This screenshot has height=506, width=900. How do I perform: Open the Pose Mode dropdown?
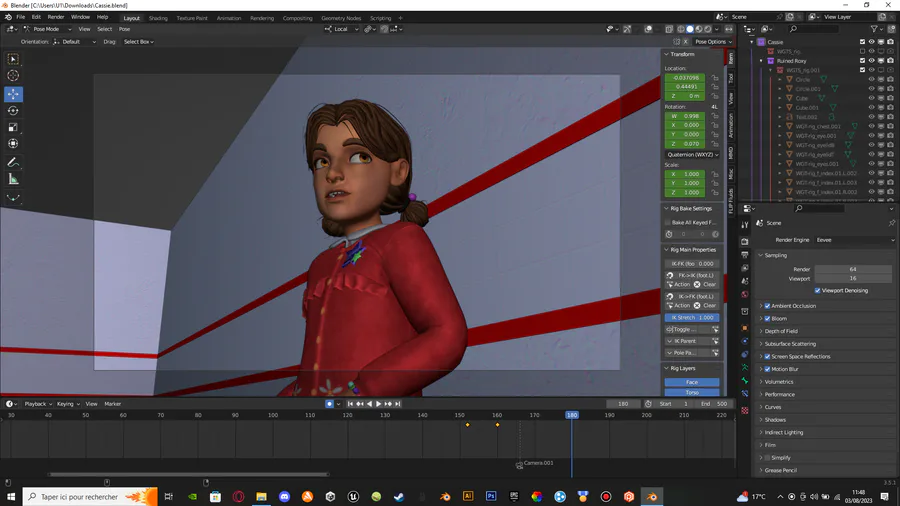47,29
